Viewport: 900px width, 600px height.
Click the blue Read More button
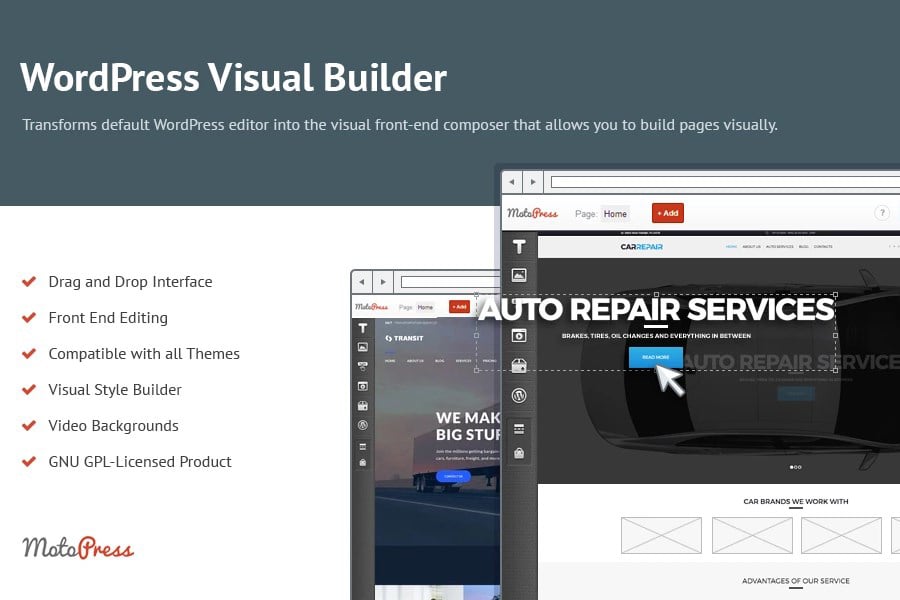(x=655, y=357)
